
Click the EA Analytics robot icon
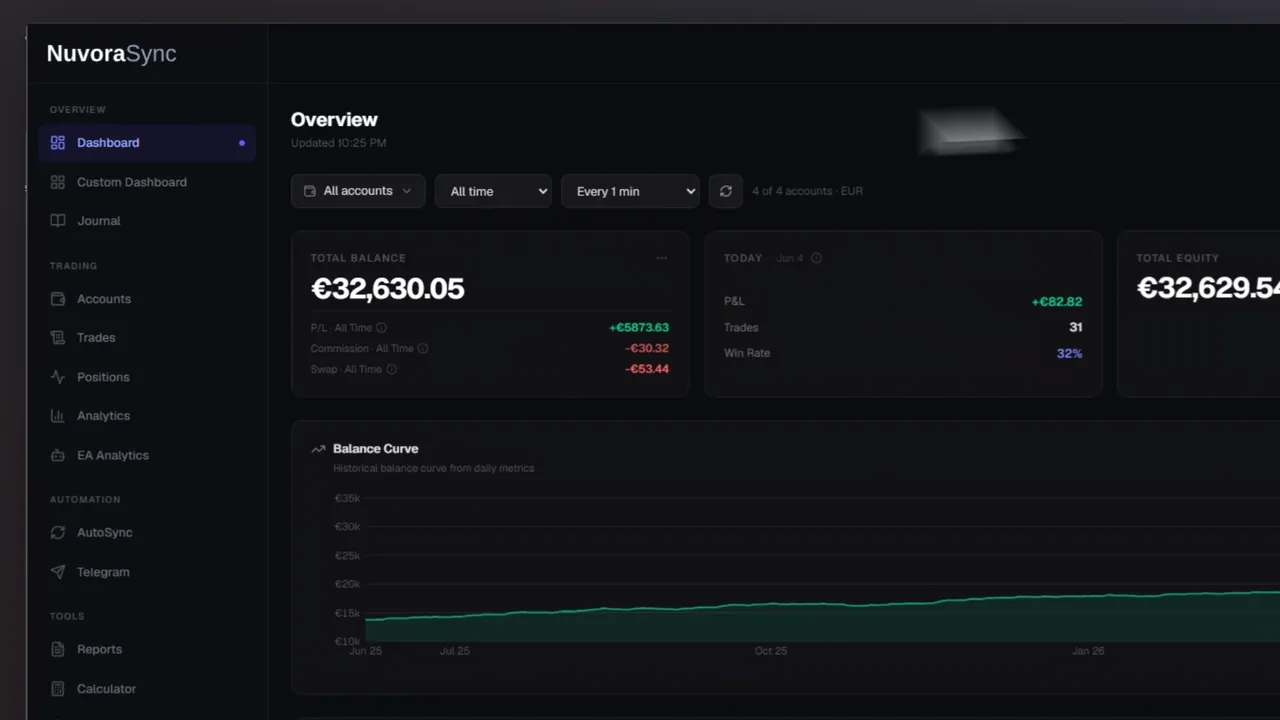[x=57, y=455]
